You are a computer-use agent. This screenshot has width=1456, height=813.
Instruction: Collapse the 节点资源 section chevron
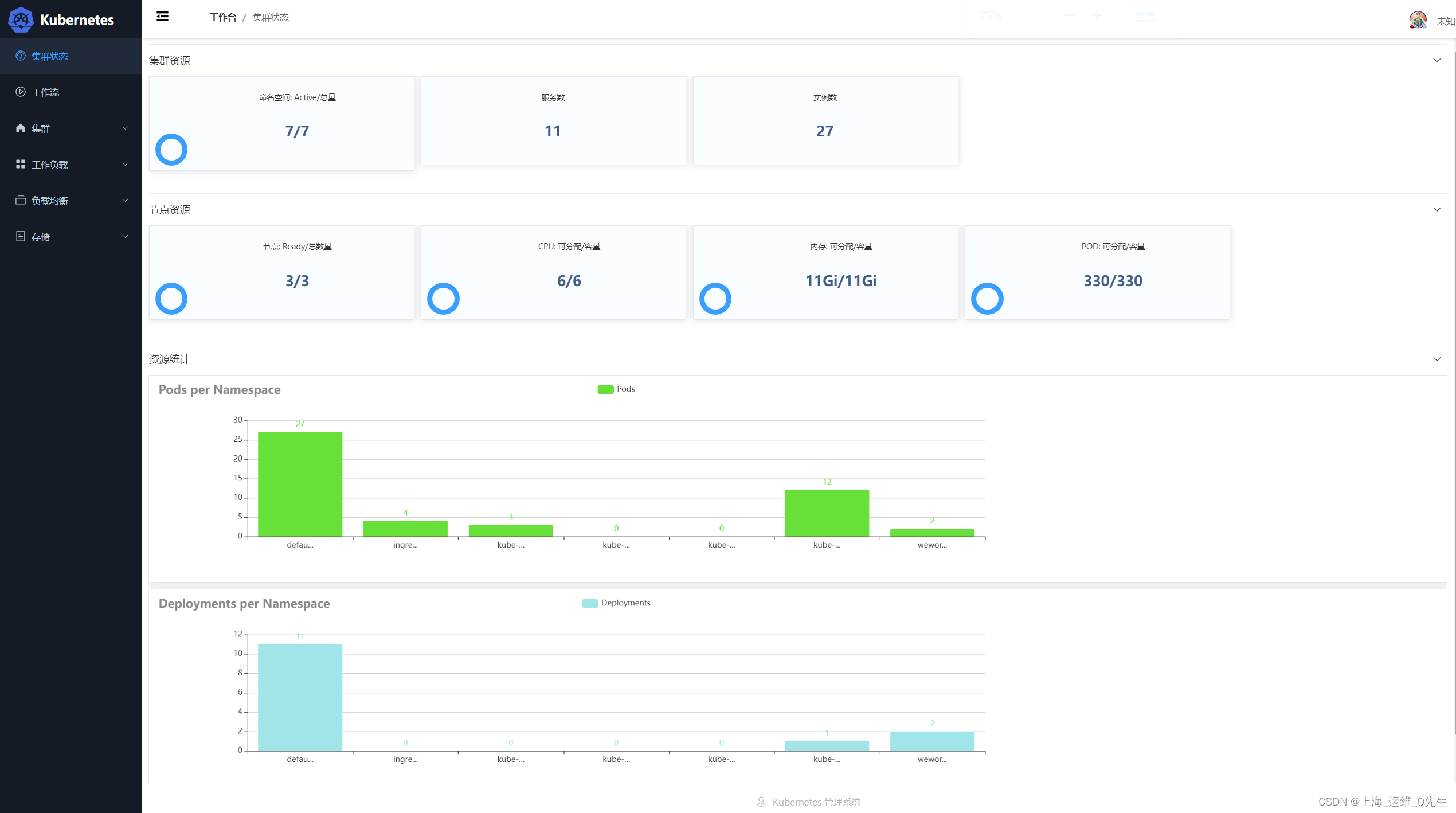pyautogui.click(x=1437, y=209)
